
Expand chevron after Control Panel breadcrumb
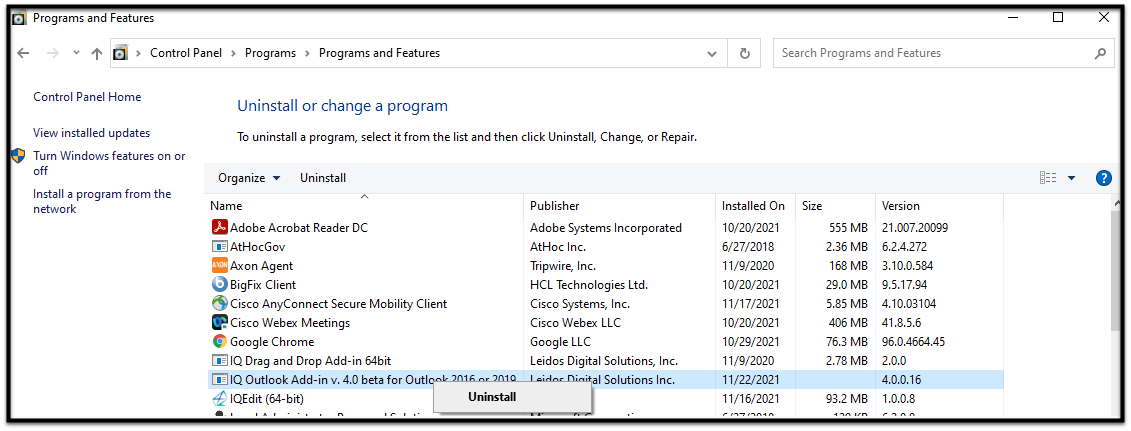[234, 53]
